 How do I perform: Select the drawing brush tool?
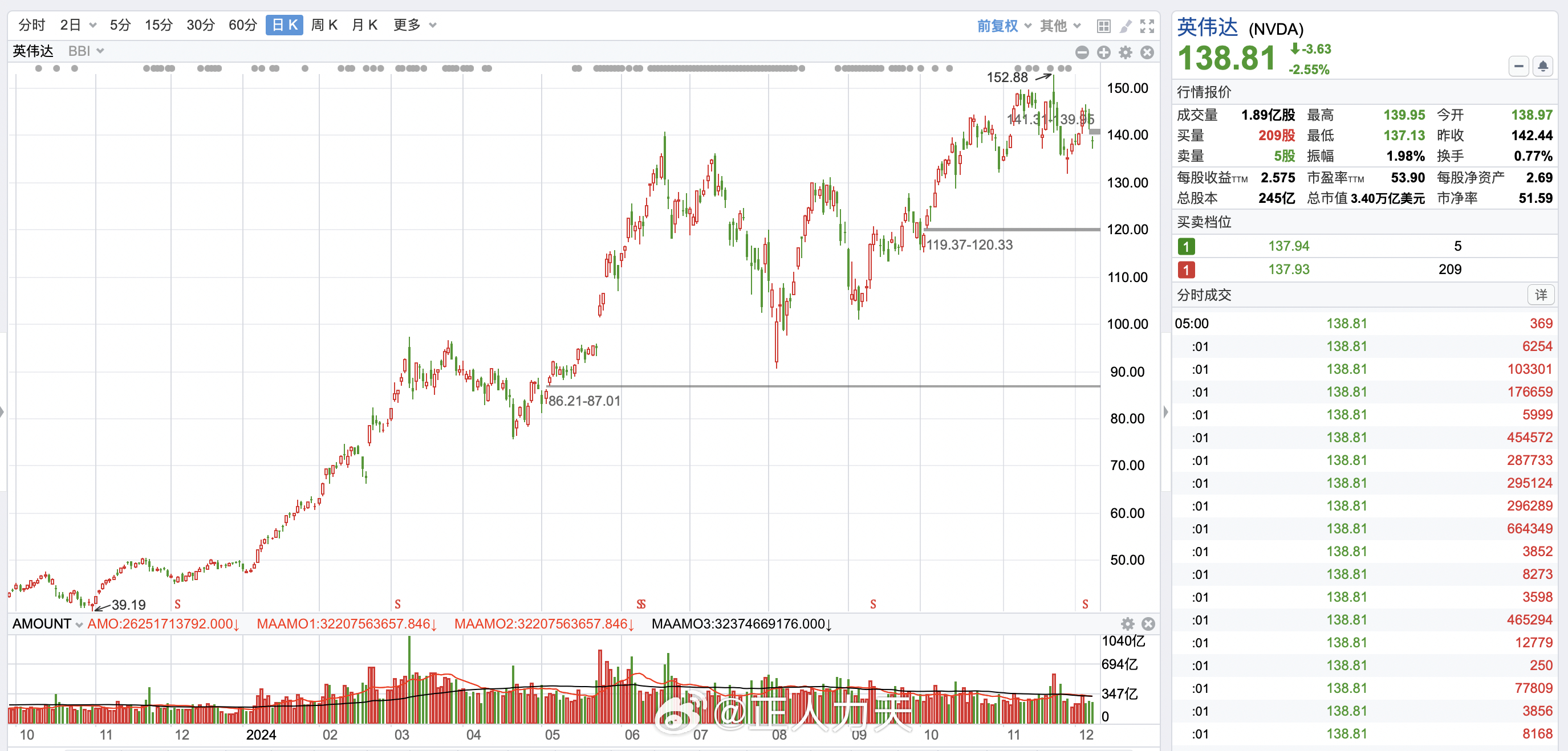coord(1126,26)
